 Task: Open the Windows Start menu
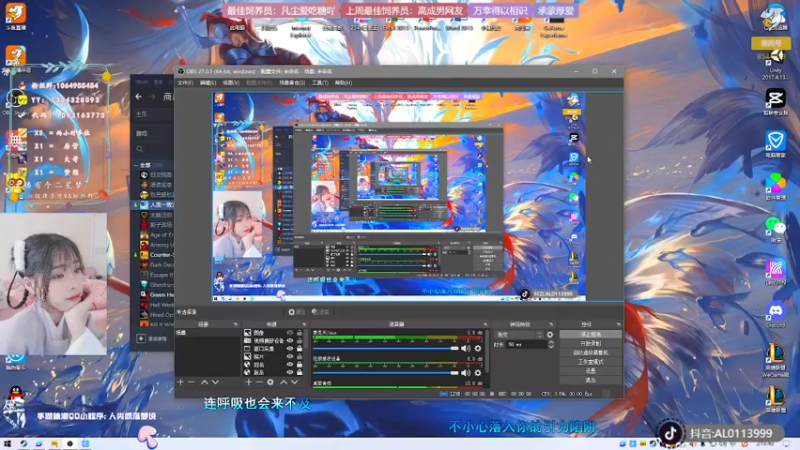point(7,444)
